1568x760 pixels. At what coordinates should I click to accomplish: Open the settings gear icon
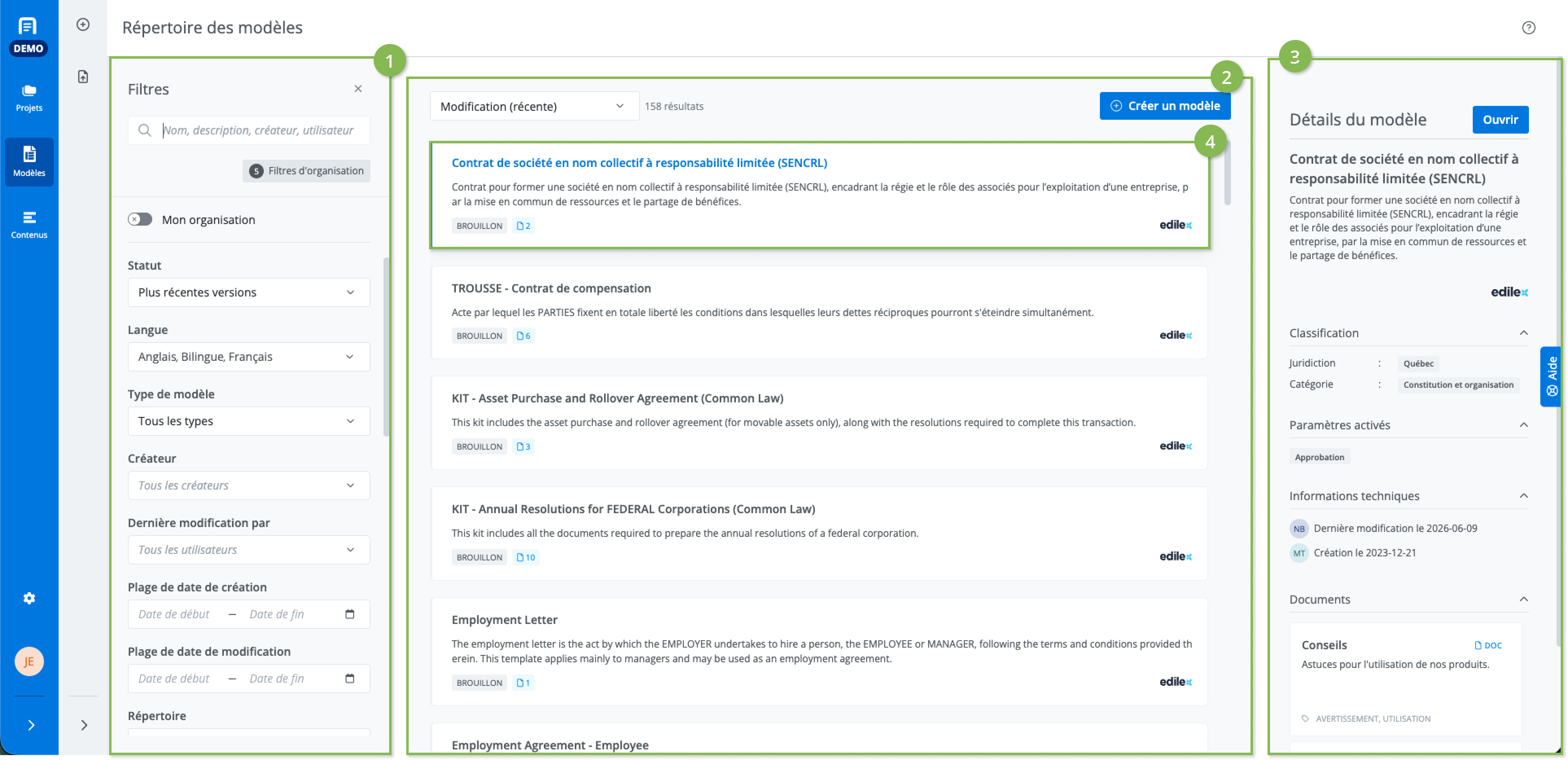coord(28,598)
